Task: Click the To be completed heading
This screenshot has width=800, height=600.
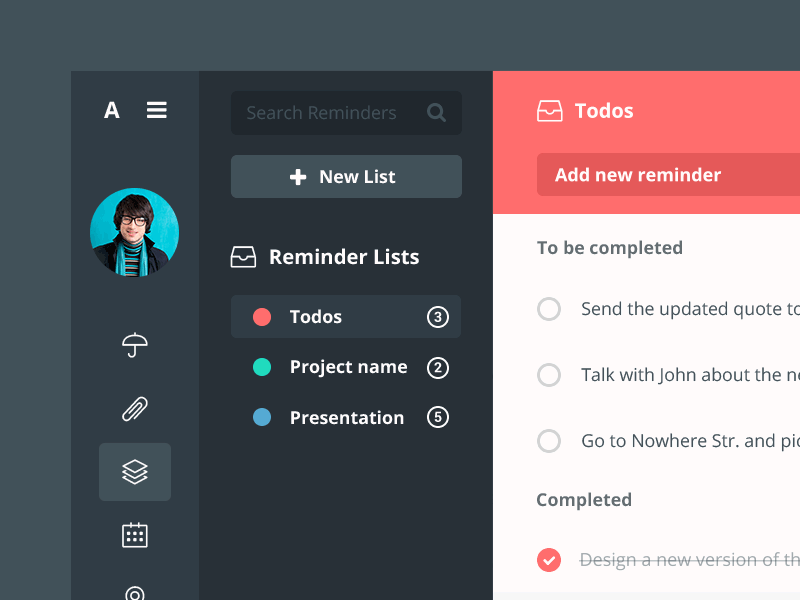Action: (610, 248)
